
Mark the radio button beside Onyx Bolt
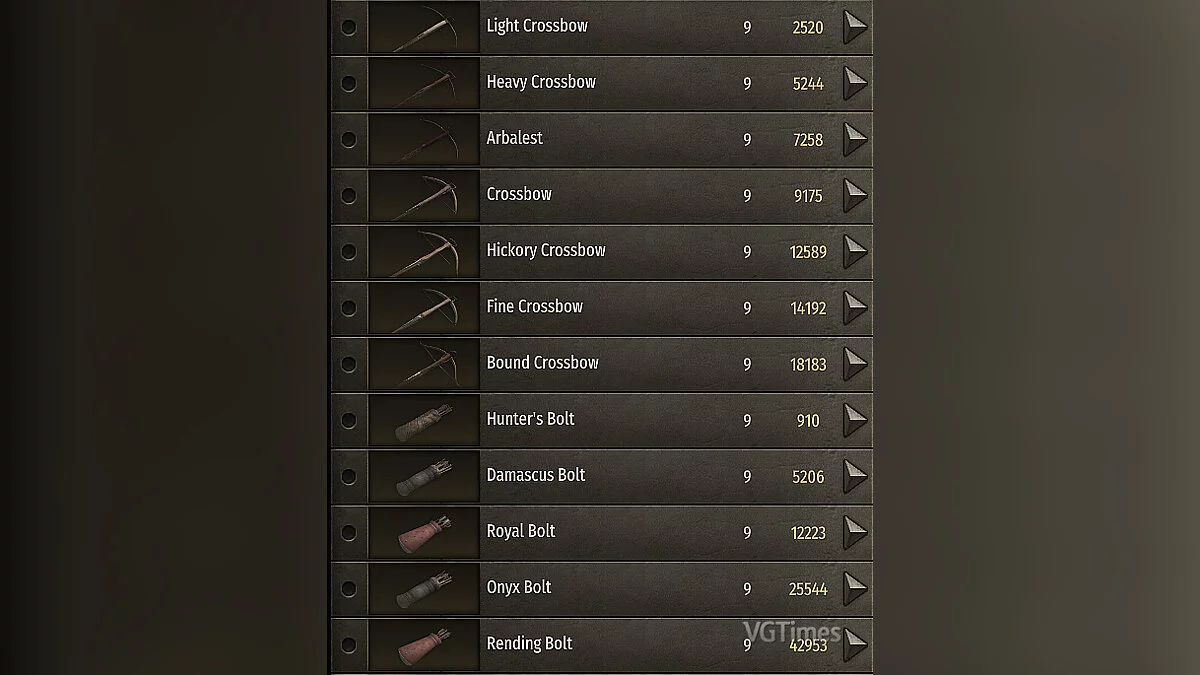pos(348,588)
